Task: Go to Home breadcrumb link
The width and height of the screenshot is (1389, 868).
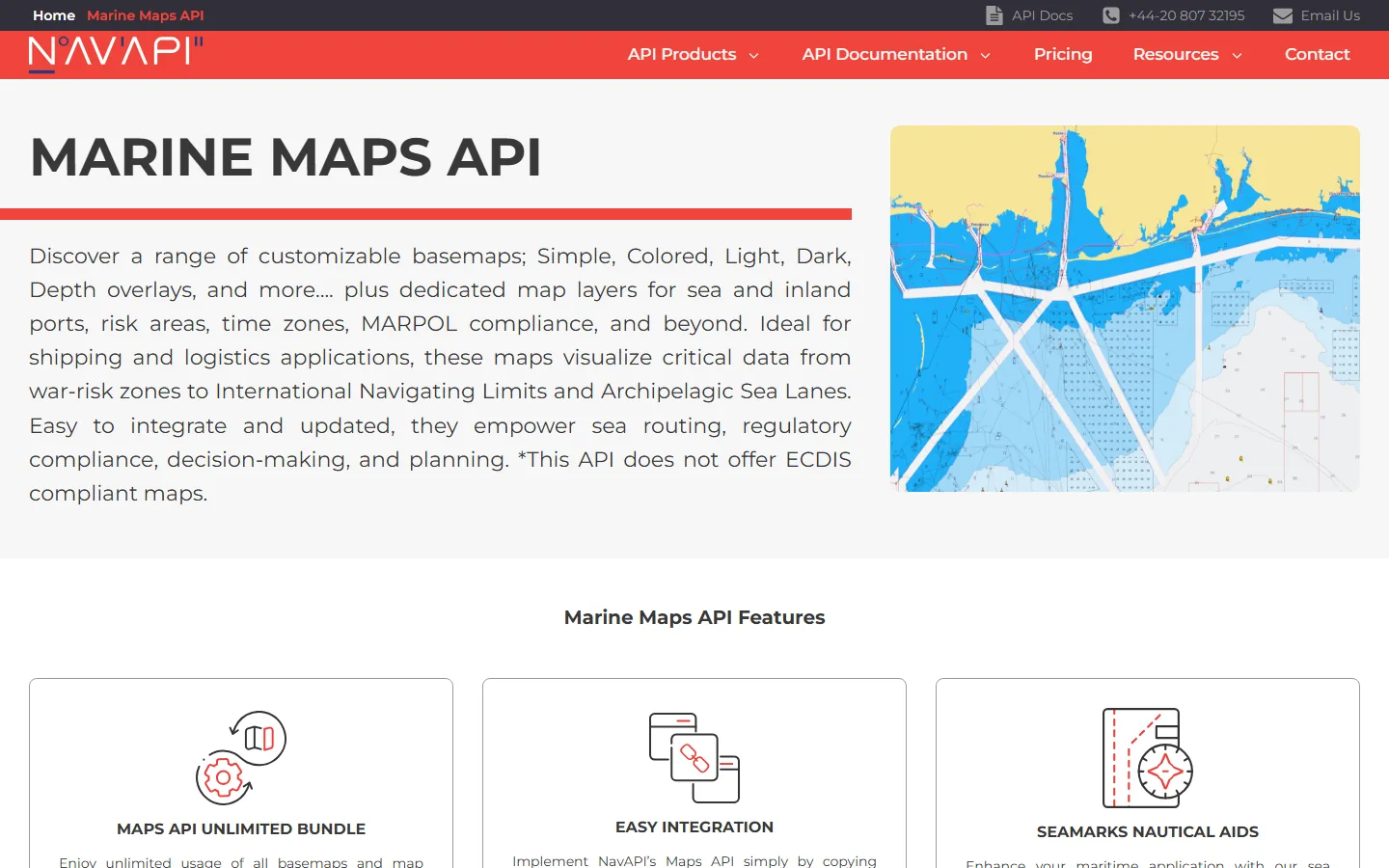Action: click(x=54, y=15)
